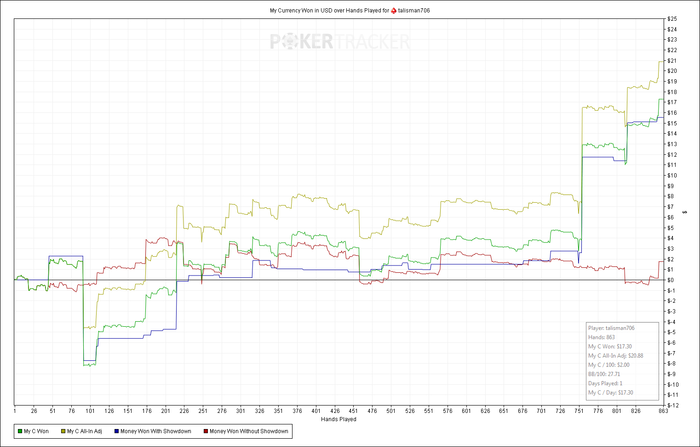
Task: Click the y-axis tick label $-5
Action: [672, 332]
